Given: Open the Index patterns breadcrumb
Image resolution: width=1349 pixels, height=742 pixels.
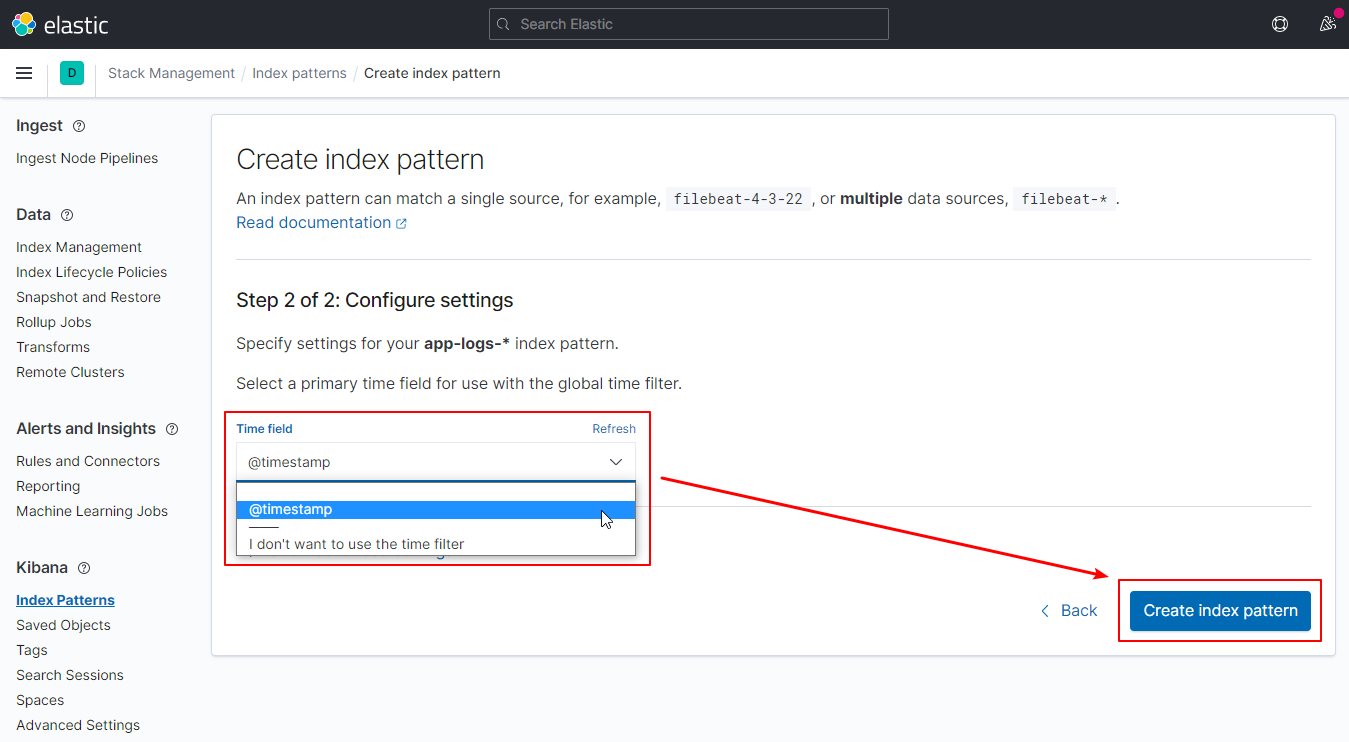Looking at the screenshot, I should pyautogui.click(x=299, y=73).
